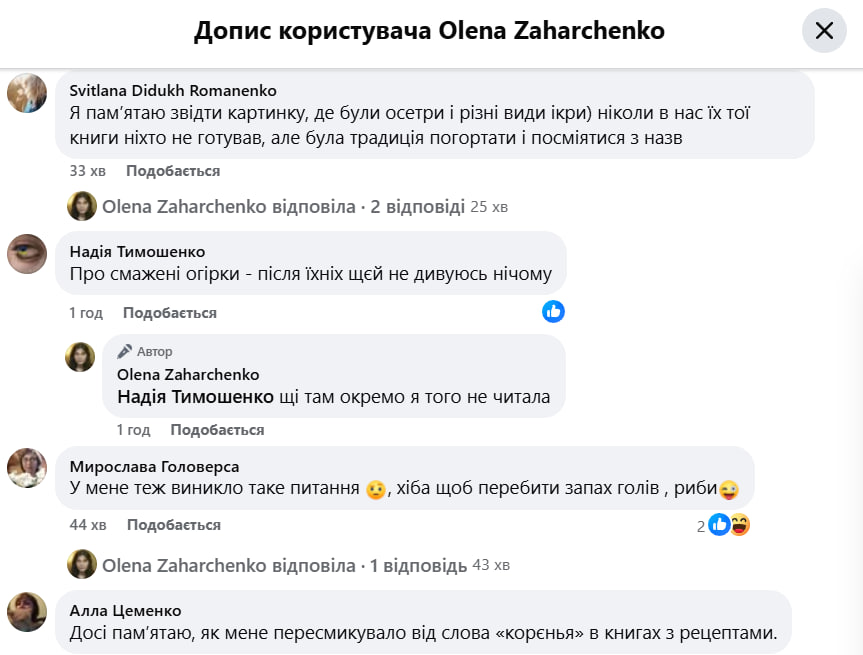
Task: Click the blue like reaction on Надія's comment
Action: (553, 311)
